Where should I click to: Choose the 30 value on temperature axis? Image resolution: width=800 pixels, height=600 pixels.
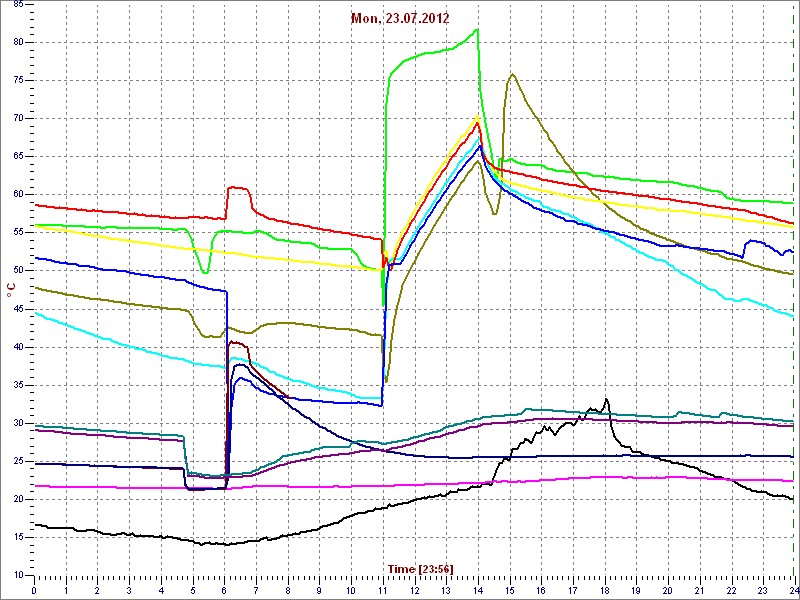(17, 423)
